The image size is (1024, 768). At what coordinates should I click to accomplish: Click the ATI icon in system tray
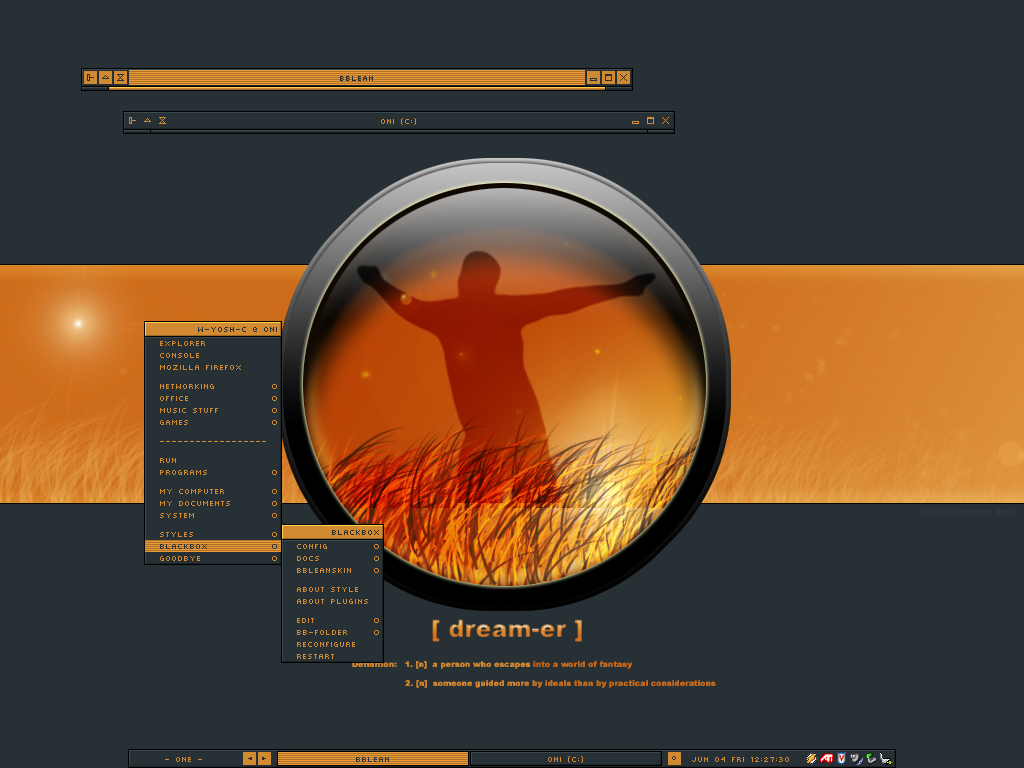[x=827, y=759]
